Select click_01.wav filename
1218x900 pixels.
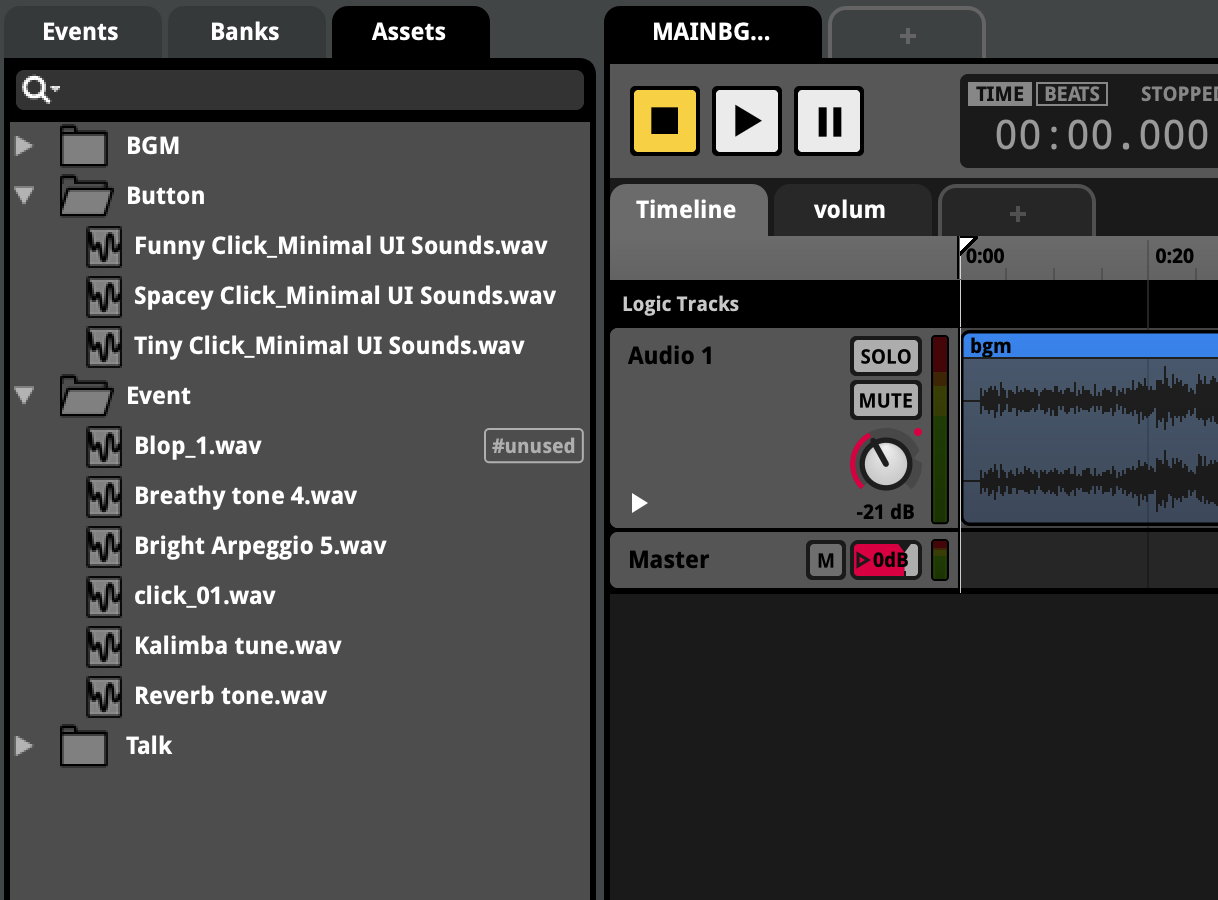[x=204, y=596]
